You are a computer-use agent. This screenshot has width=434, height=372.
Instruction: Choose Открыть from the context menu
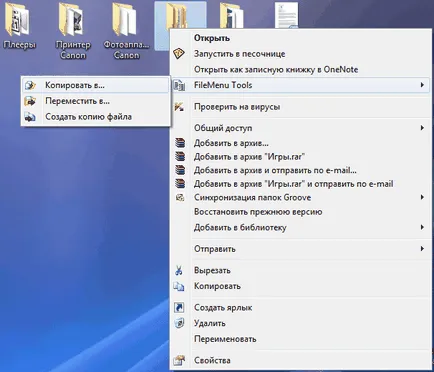(x=300, y=38)
